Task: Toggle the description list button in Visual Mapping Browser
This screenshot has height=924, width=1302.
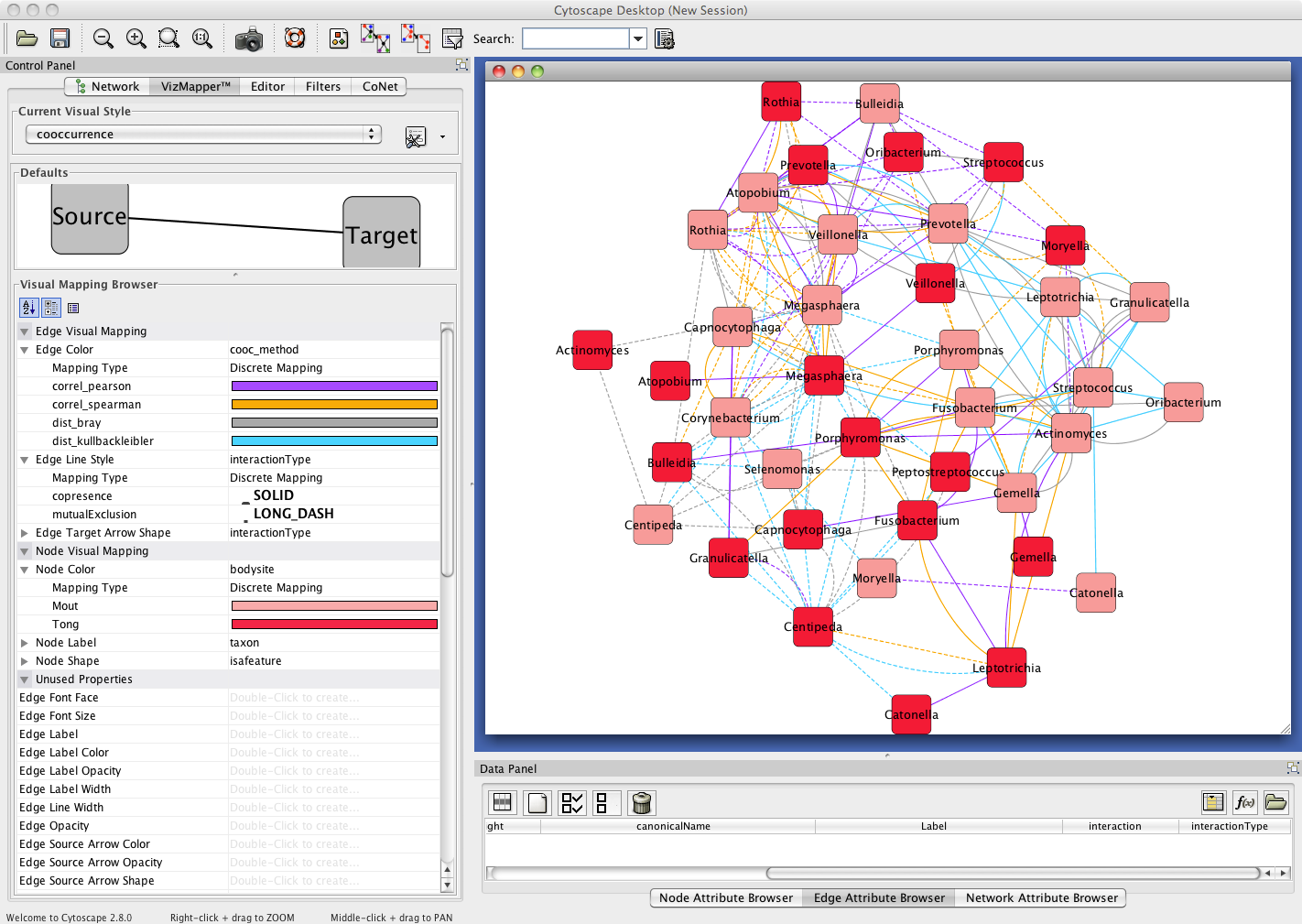Action: pyautogui.click(x=73, y=308)
